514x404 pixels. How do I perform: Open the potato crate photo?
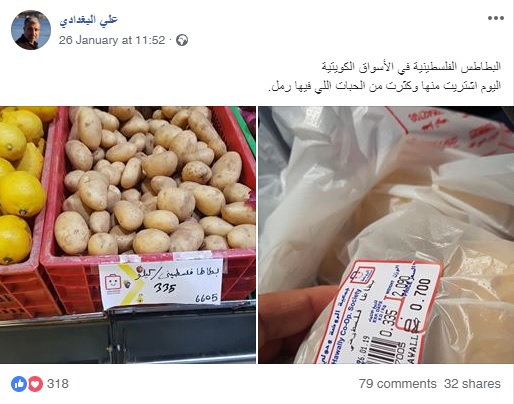[128, 235]
